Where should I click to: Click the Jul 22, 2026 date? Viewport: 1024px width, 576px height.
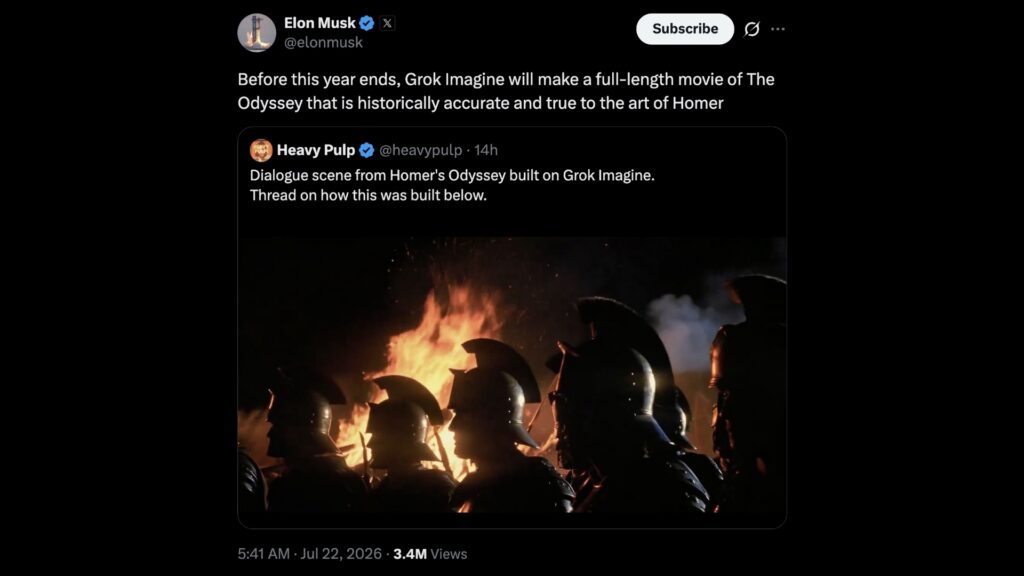click(x=341, y=554)
